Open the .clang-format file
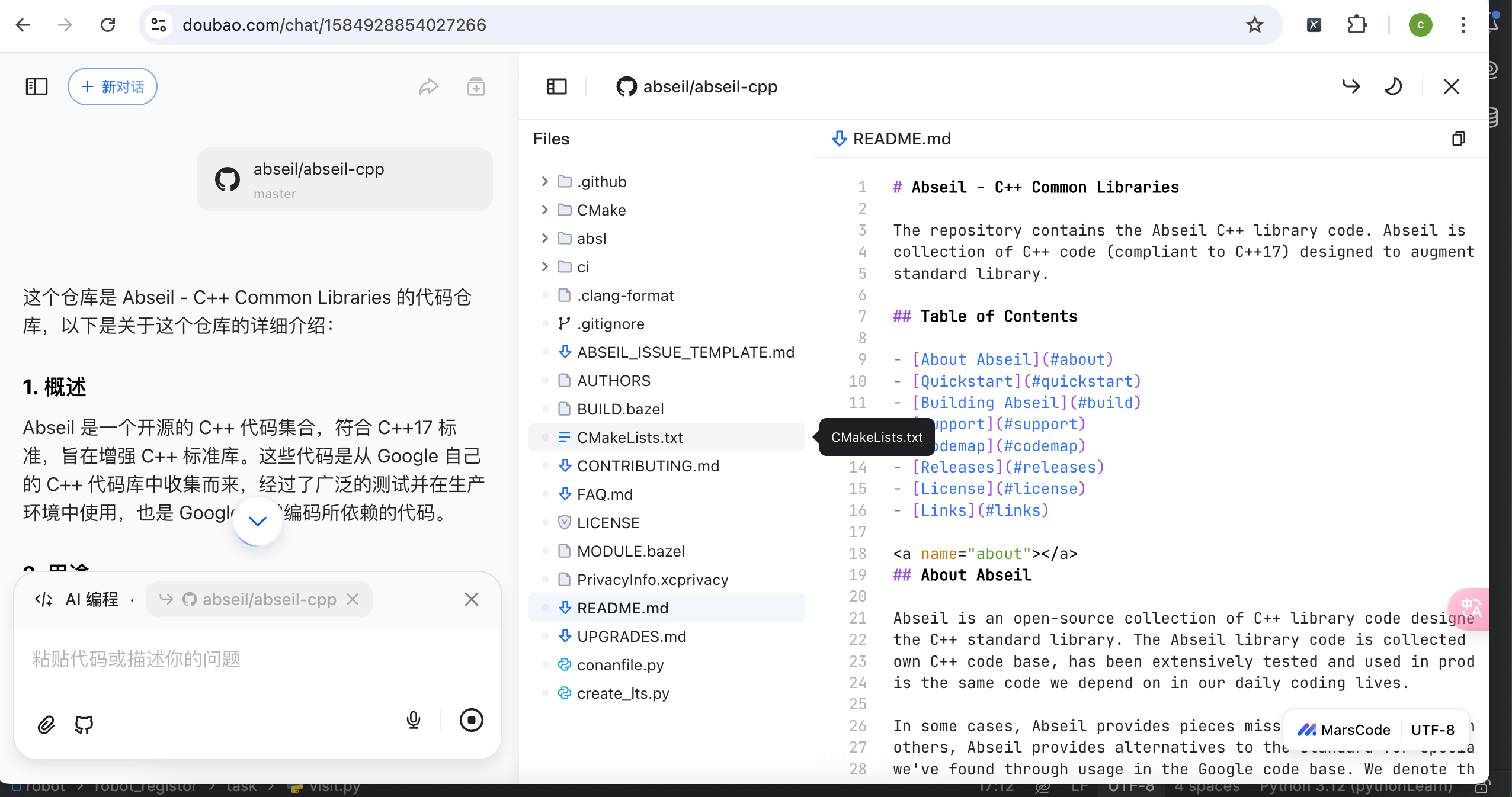 tap(667, 295)
